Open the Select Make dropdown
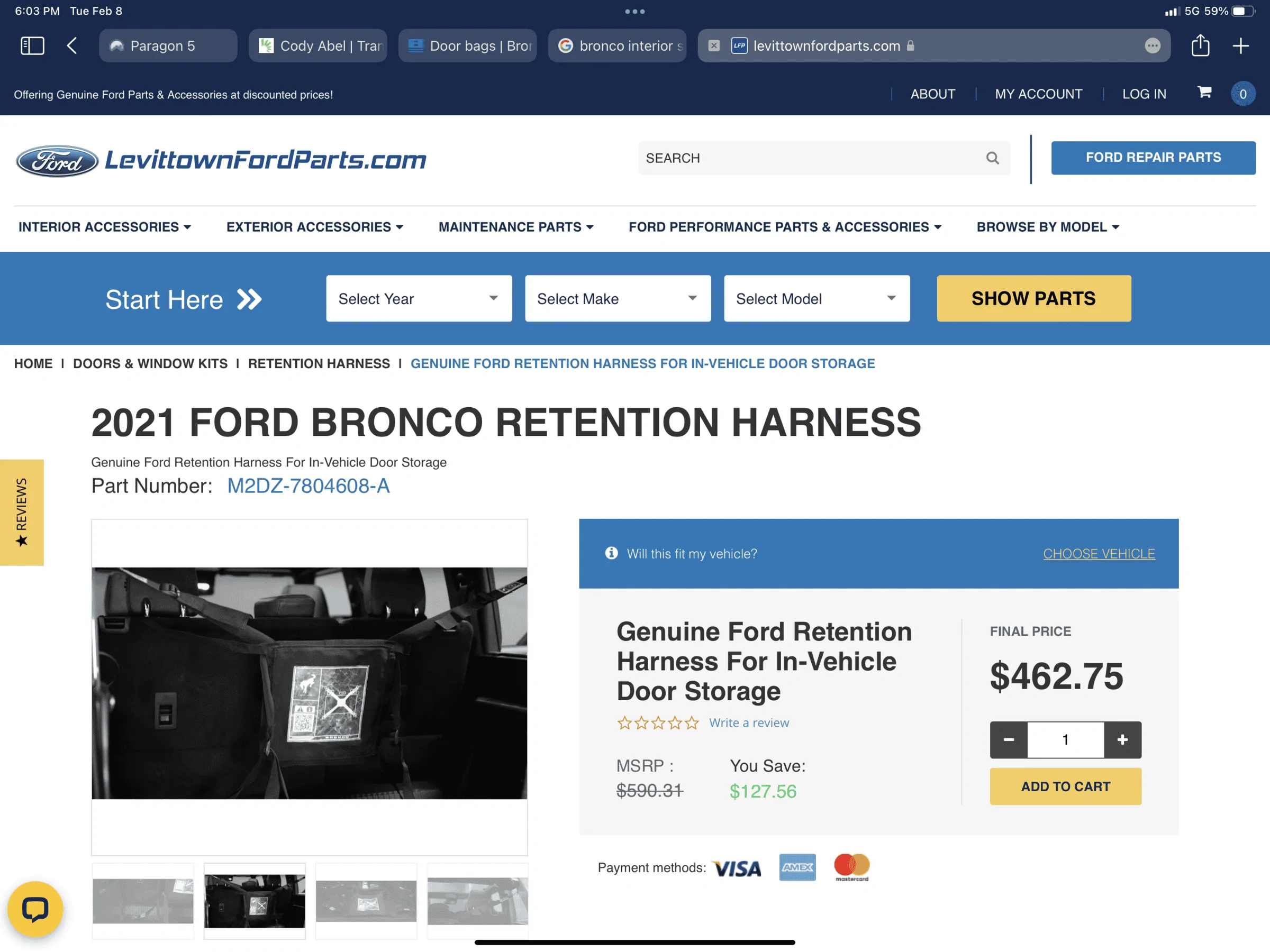Screen dimensions: 1270x952 pos(618,298)
